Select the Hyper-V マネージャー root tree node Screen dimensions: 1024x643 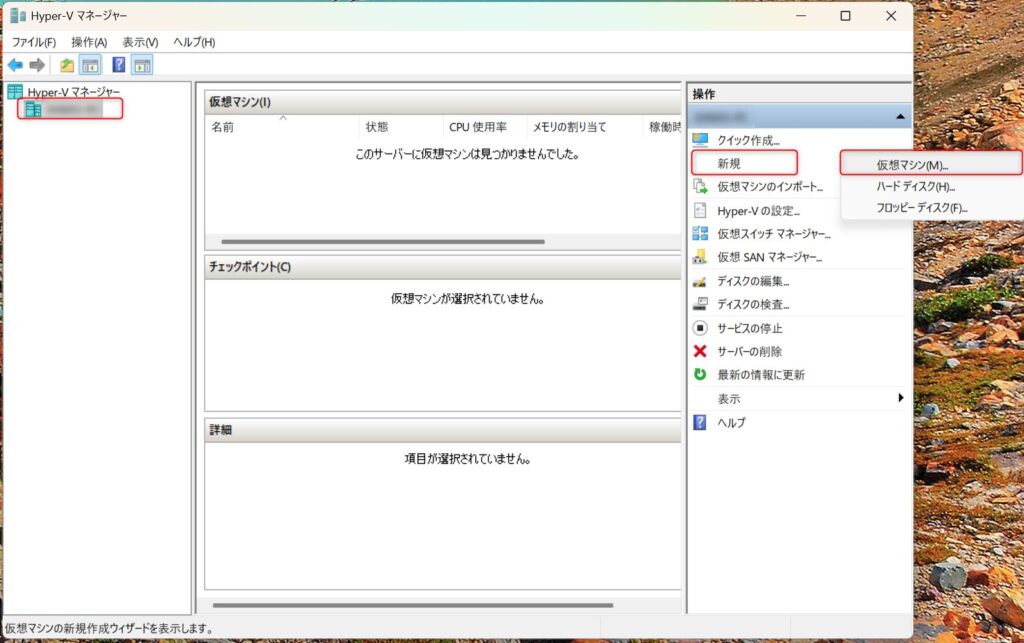[x=73, y=92]
